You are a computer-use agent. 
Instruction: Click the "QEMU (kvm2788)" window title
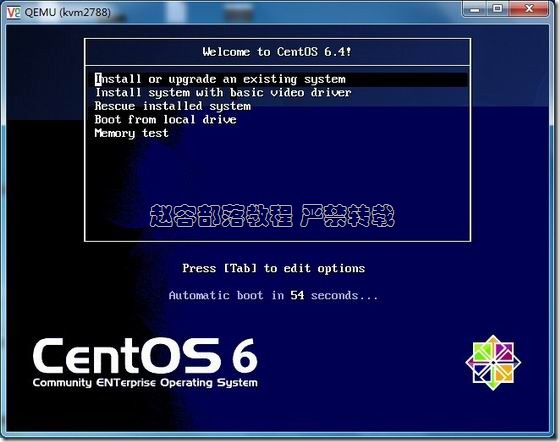pos(68,12)
